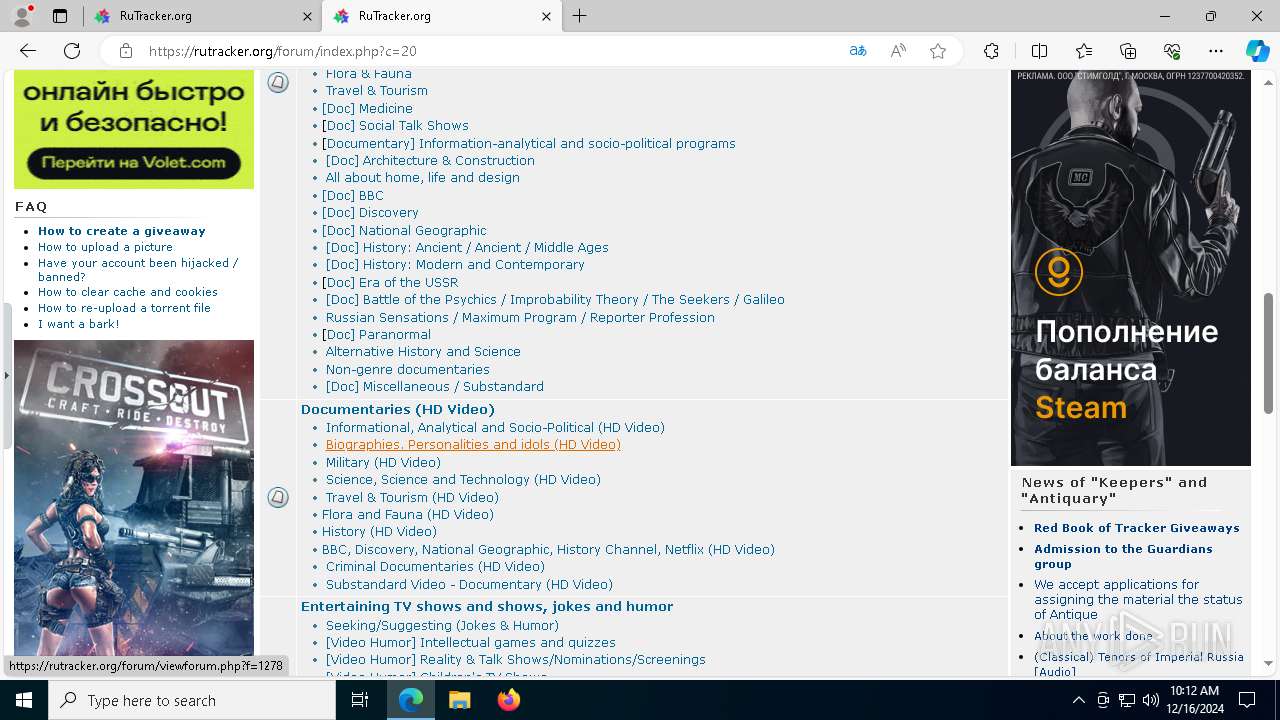Viewport: 1280px width, 720px height.
Task: Open a new tab with plus
Action: pos(580,16)
